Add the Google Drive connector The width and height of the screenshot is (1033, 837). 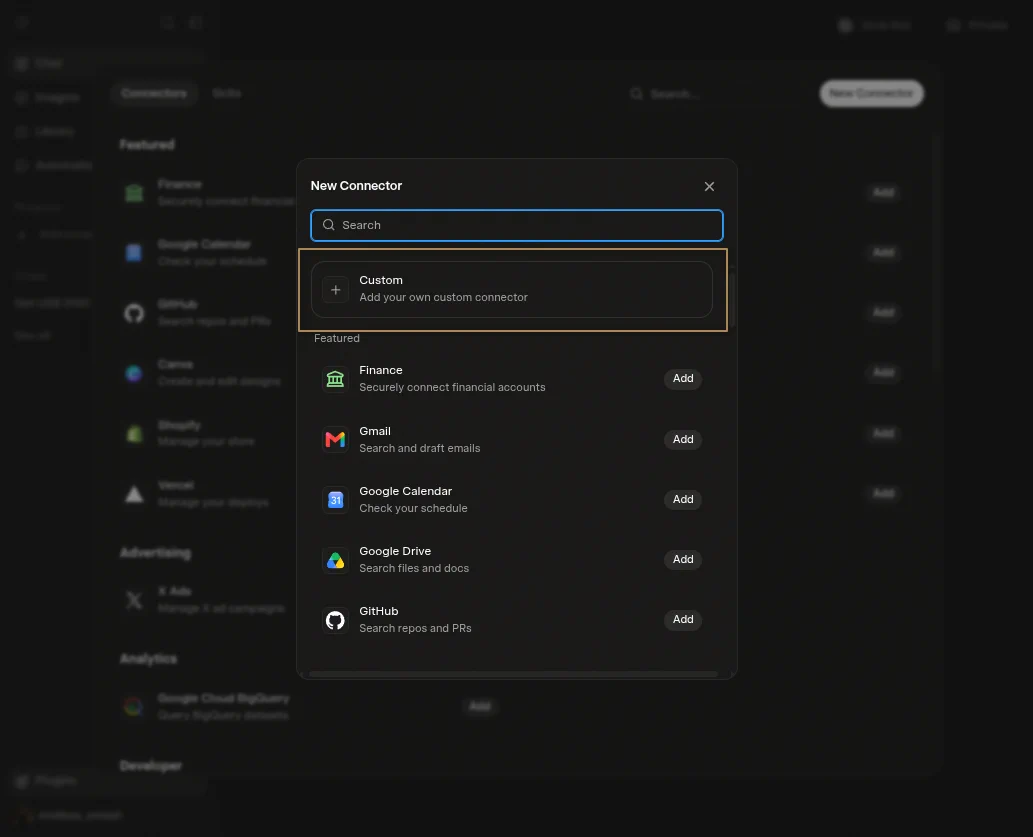(683, 559)
